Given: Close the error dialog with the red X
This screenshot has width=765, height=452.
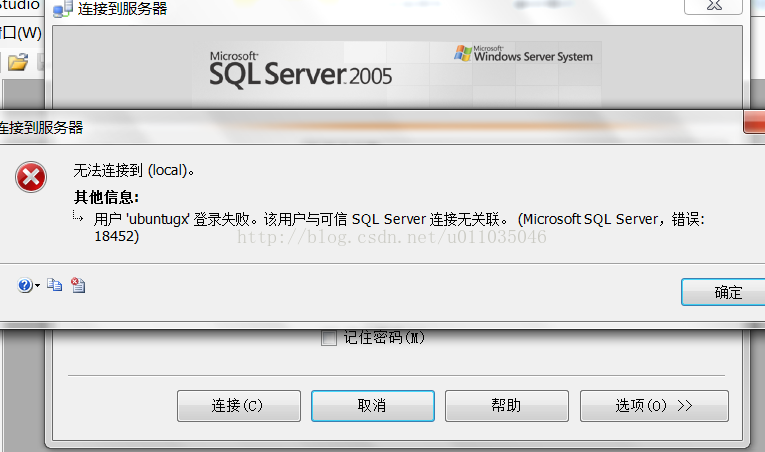Looking at the screenshot, I should 754,122.
